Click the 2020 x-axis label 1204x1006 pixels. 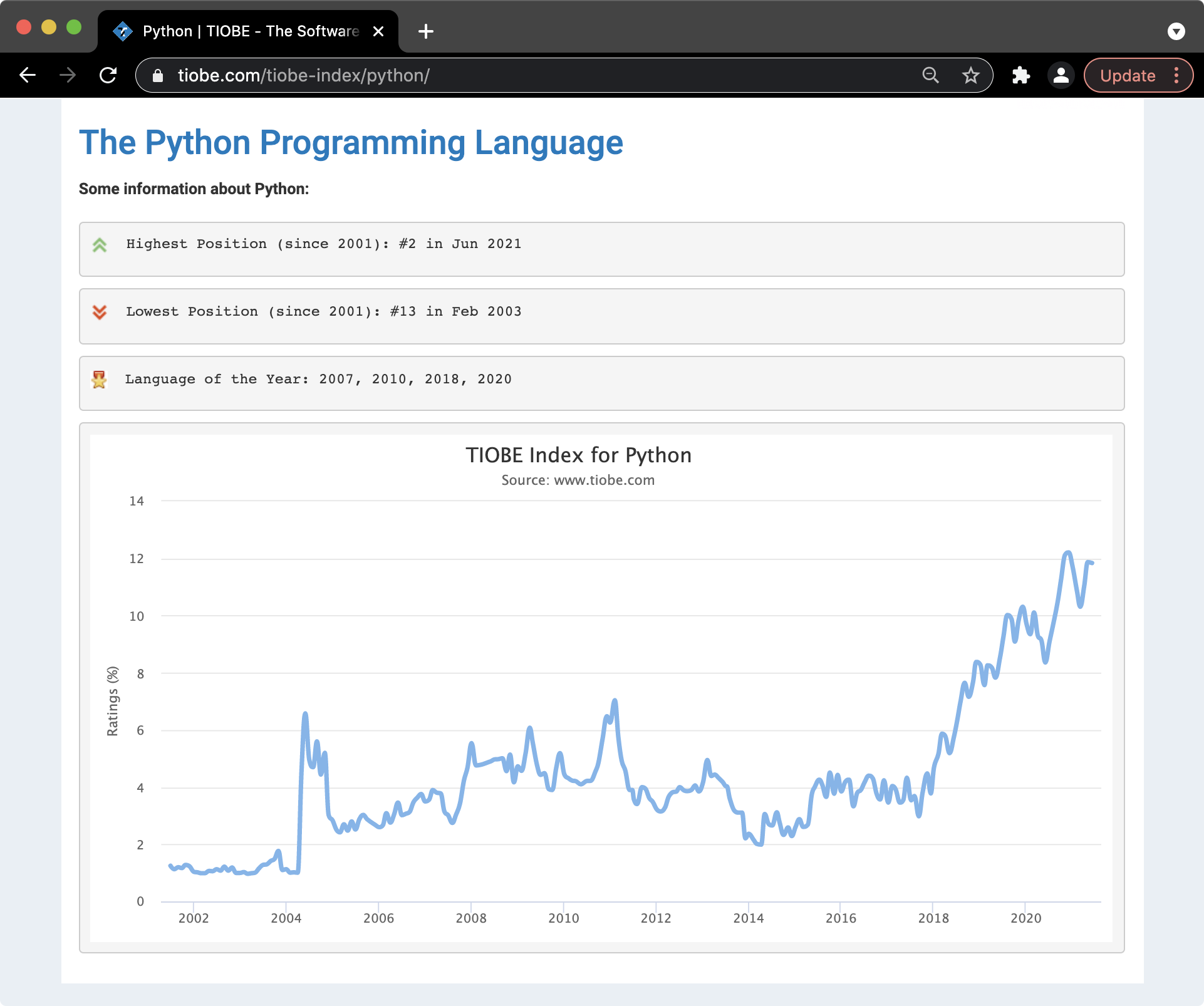click(x=1026, y=918)
